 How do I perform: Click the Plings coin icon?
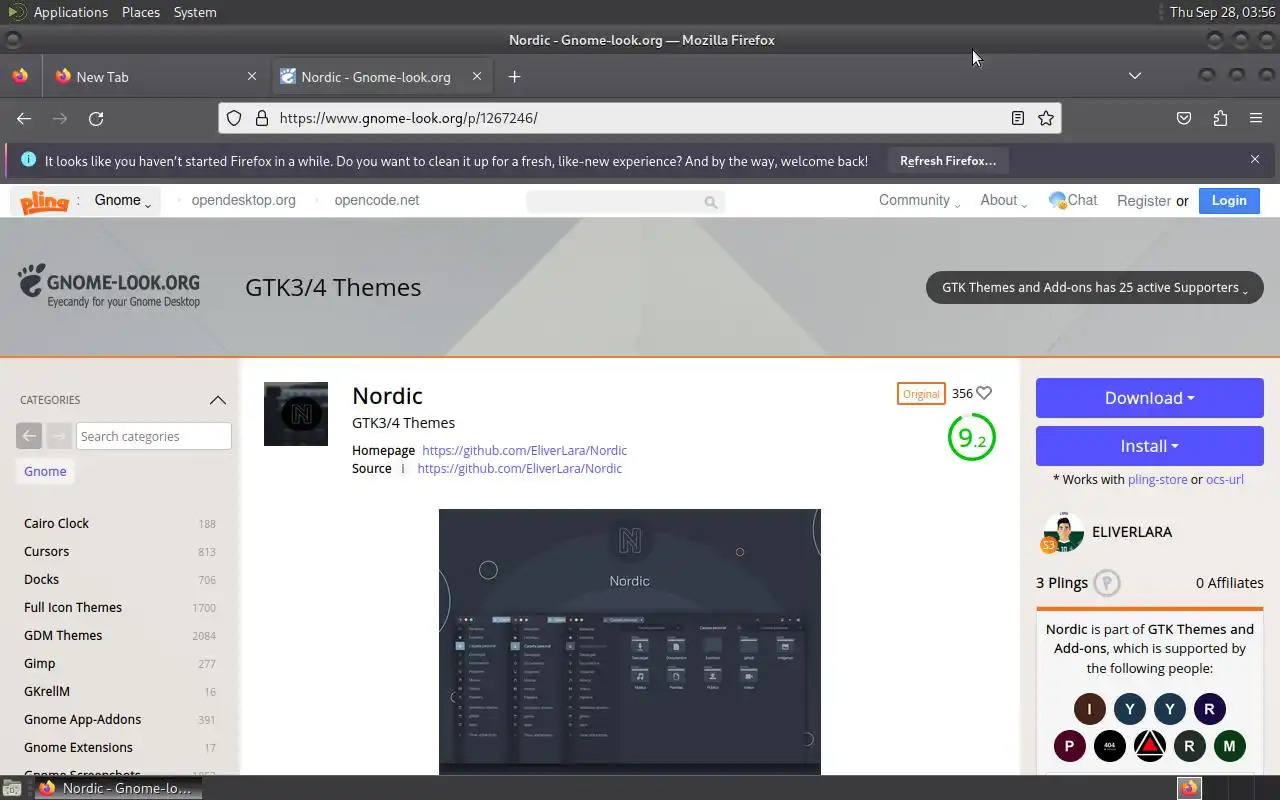[1107, 583]
